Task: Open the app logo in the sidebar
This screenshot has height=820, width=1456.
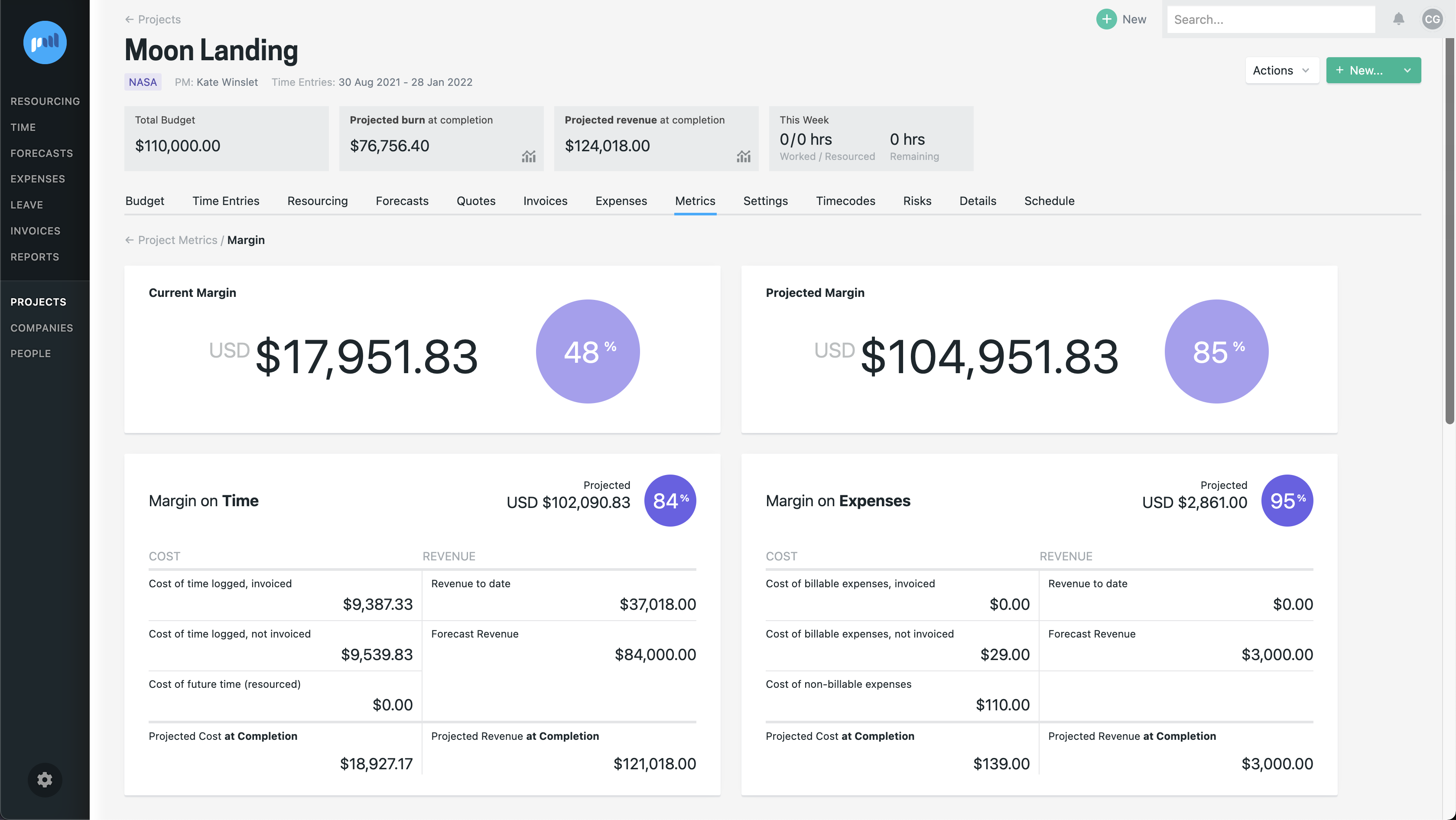Action: coord(45,42)
